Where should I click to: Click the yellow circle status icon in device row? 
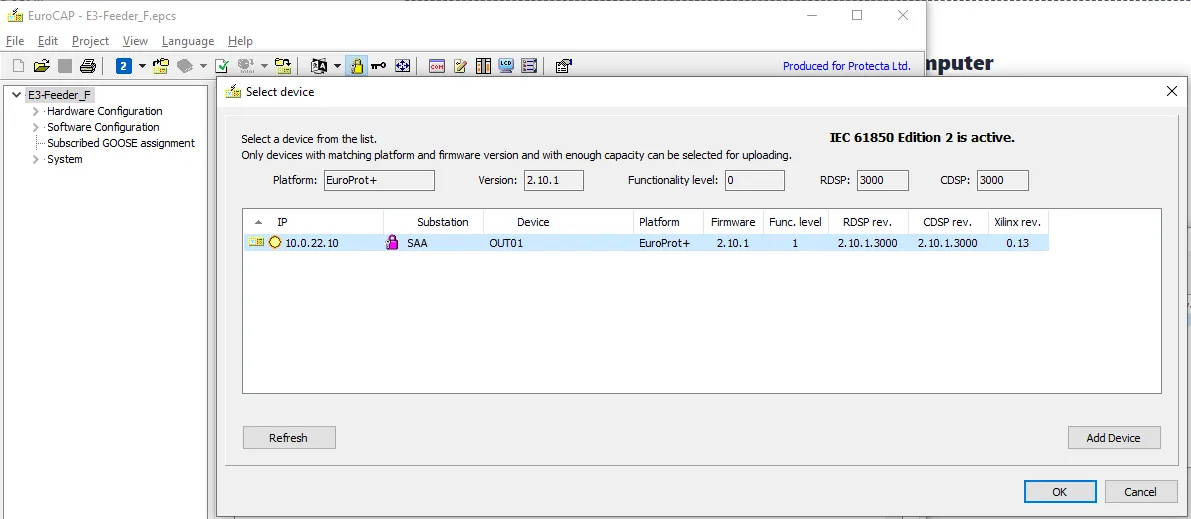click(275, 242)
